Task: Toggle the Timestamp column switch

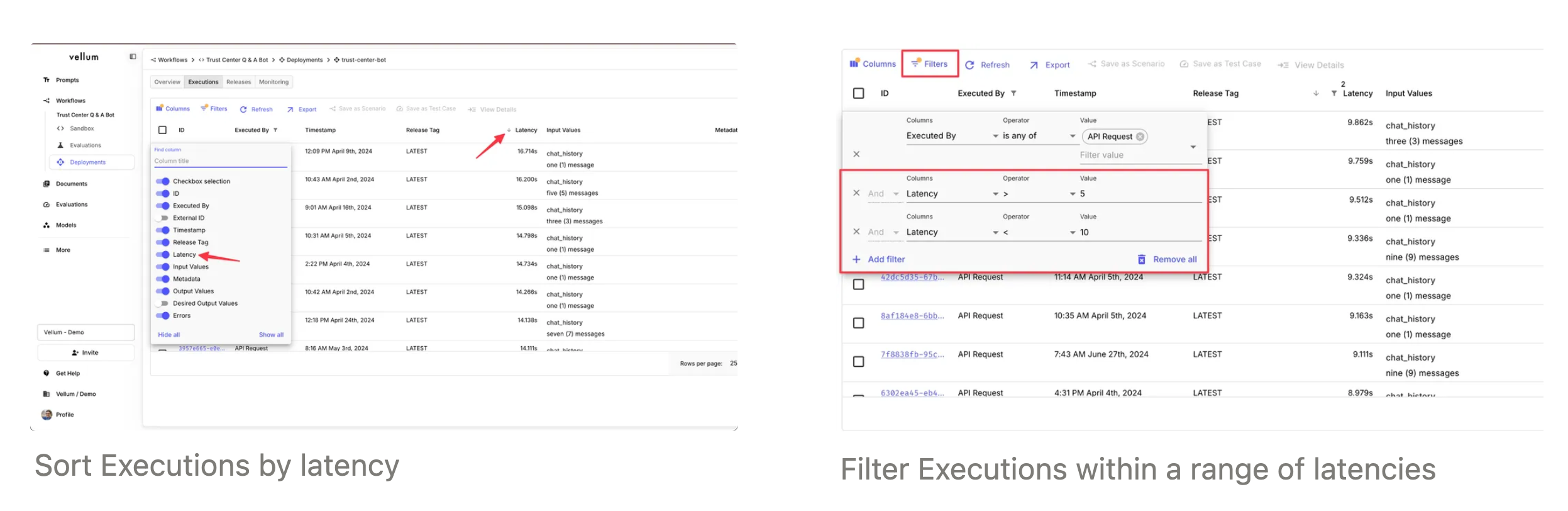Action: point(163,230)
